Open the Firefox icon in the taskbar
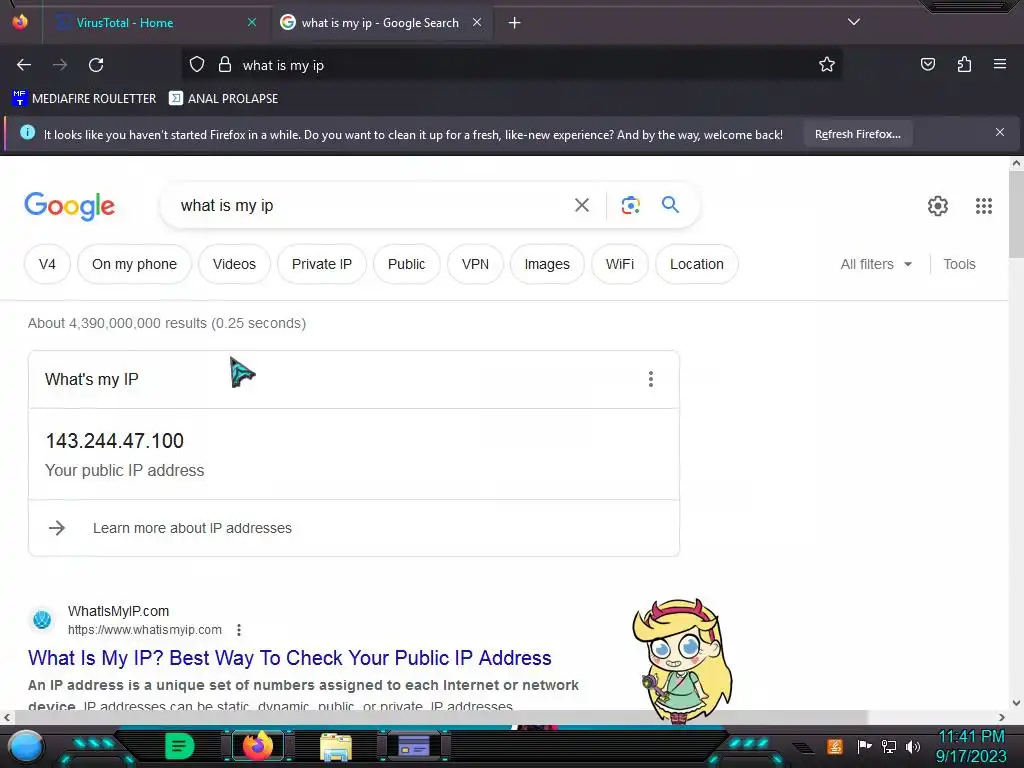The image size is (1024, 768). coord(257,746)
